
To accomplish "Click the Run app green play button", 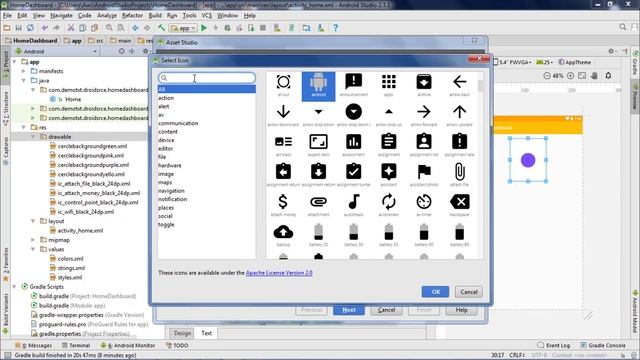I will pos(204,28).
